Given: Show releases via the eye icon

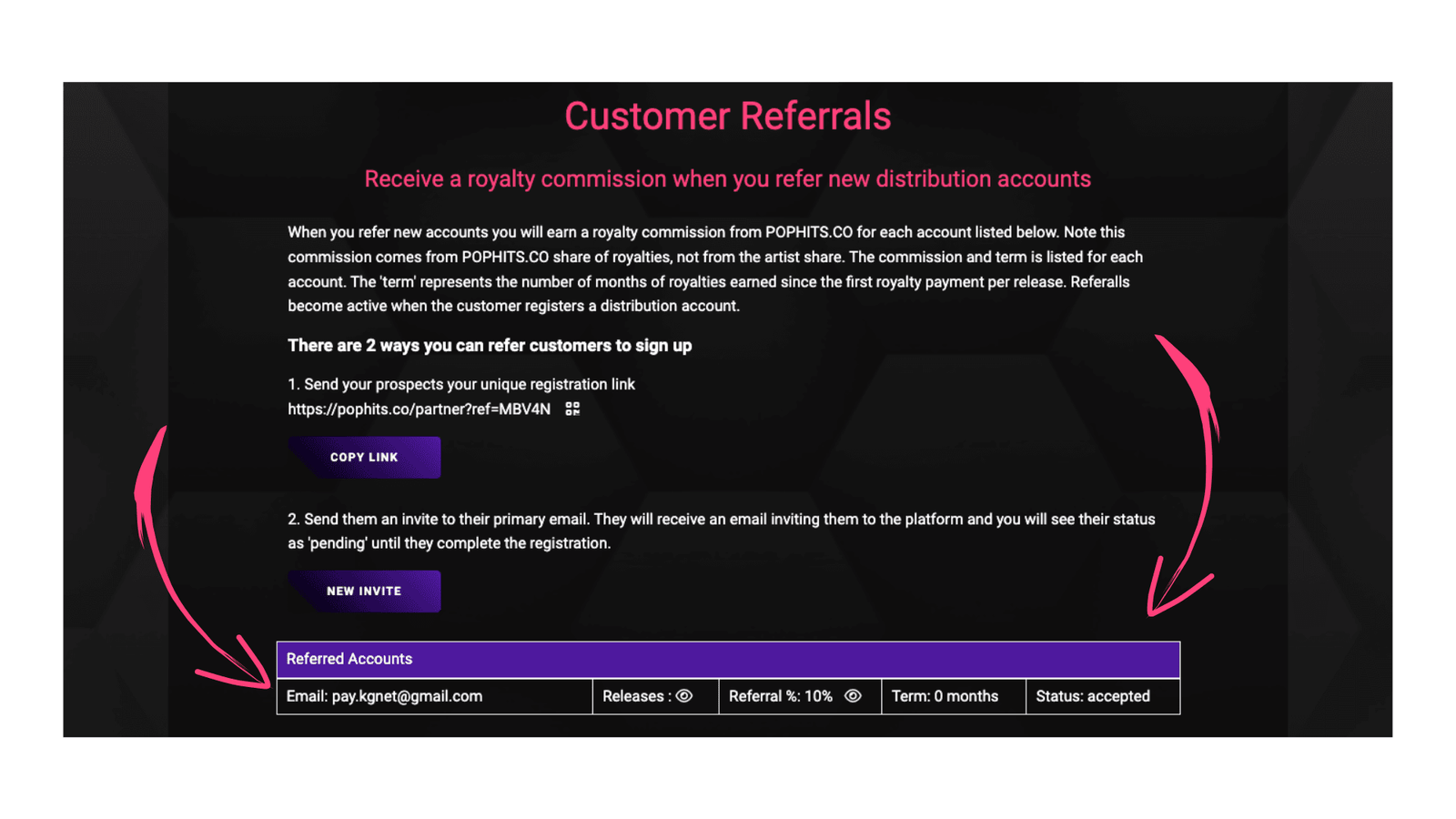Looking at the screenshot, I should pyautogui.click(x=684, y=696).
